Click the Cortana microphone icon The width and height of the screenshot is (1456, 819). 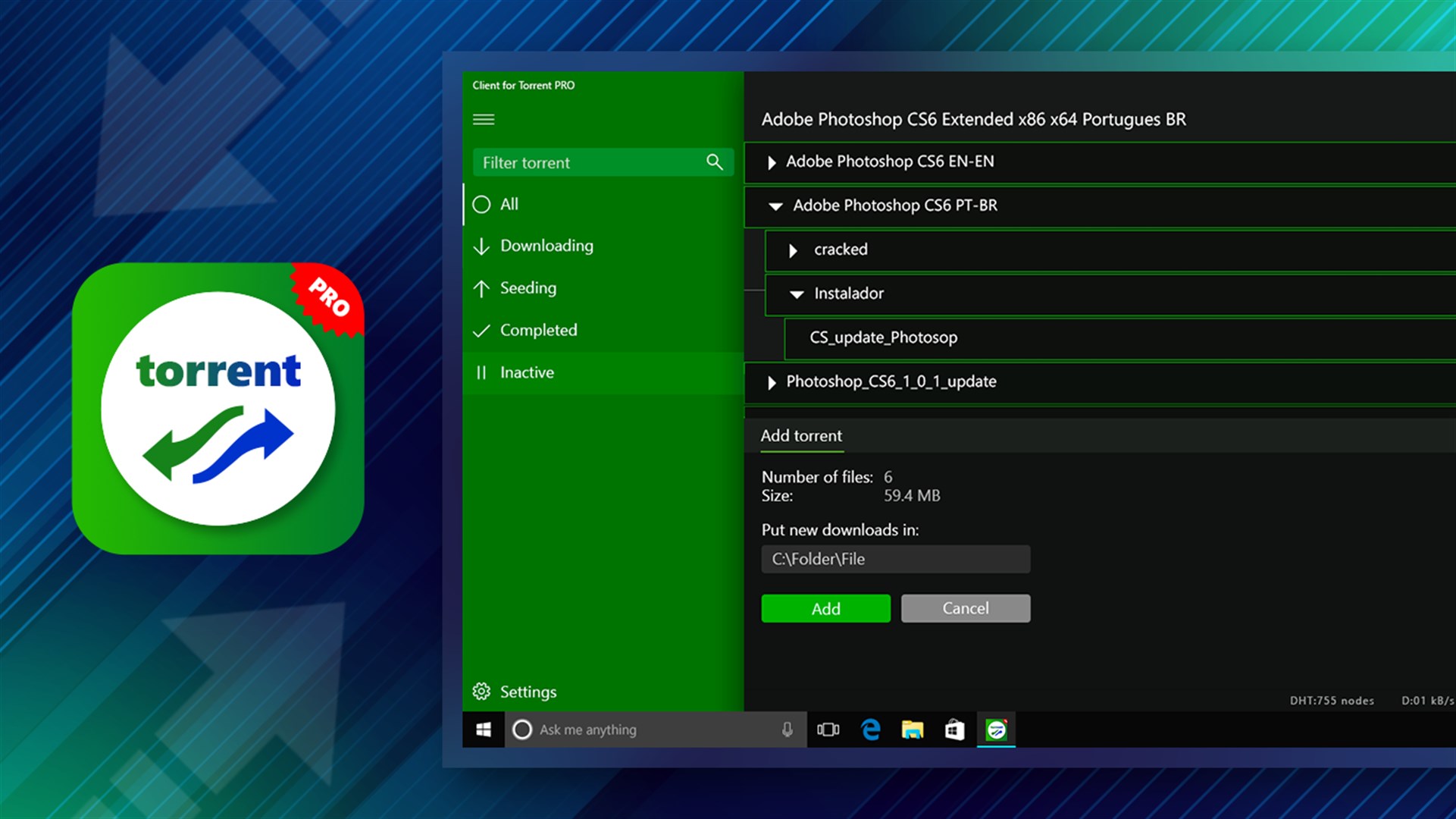787,730
